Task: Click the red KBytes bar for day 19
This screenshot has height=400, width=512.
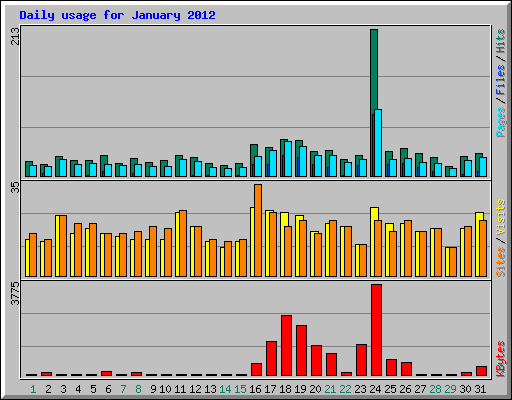Action: click(301, 351)
